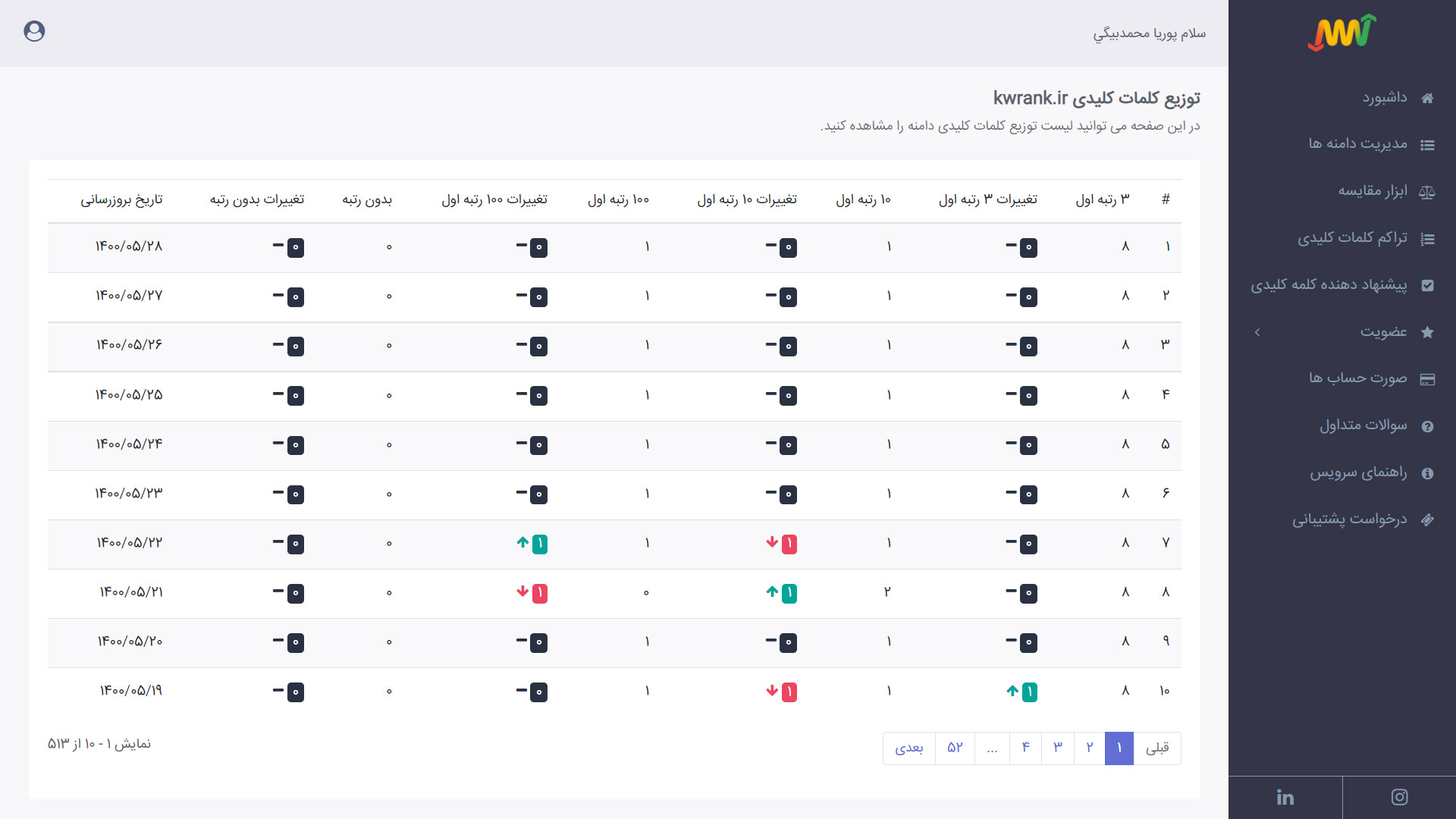The height and width of the screenshot is (819, 1456).
Task: Select pagination page ۱
Action: pos(1119,748)
